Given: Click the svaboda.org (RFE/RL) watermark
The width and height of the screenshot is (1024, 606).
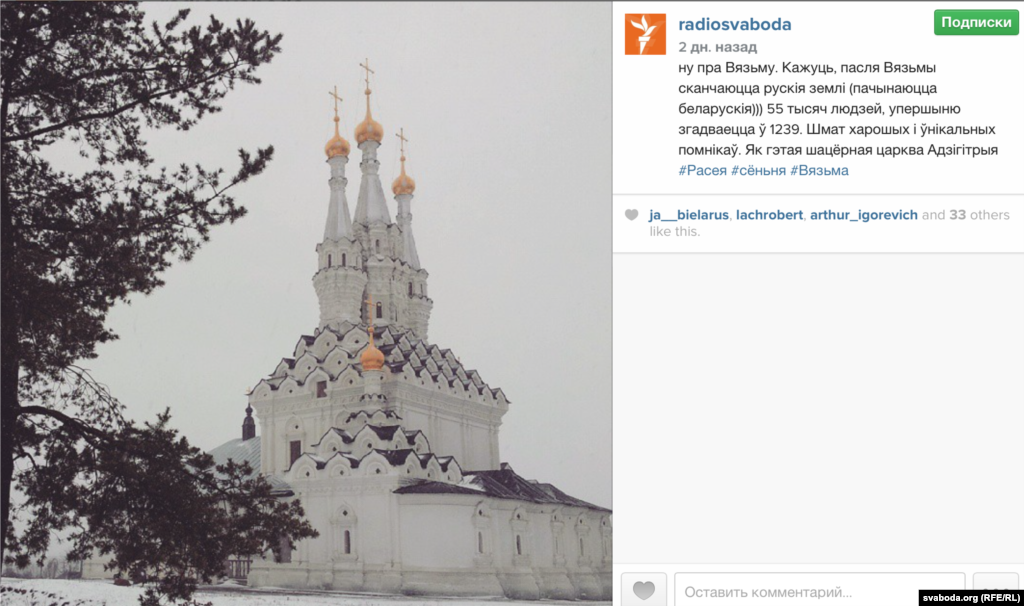Looking at the screenshot, I should click(x=970, y=598).
